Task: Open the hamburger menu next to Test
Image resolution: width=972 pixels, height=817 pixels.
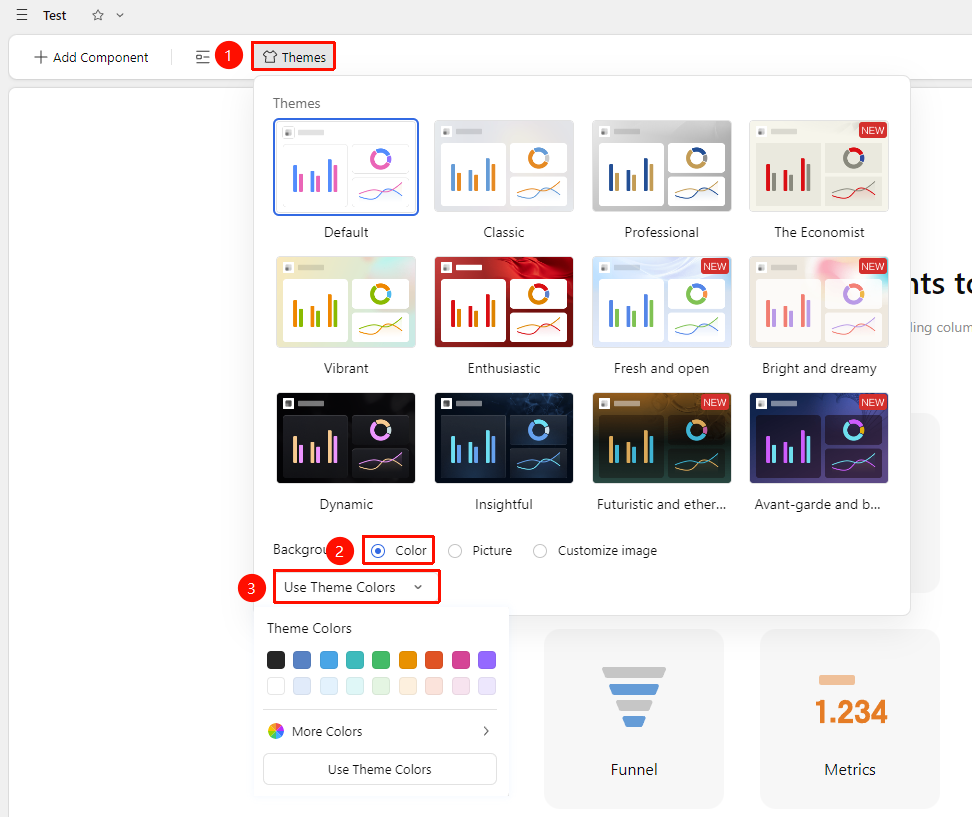Action: [x=22, y=15]
